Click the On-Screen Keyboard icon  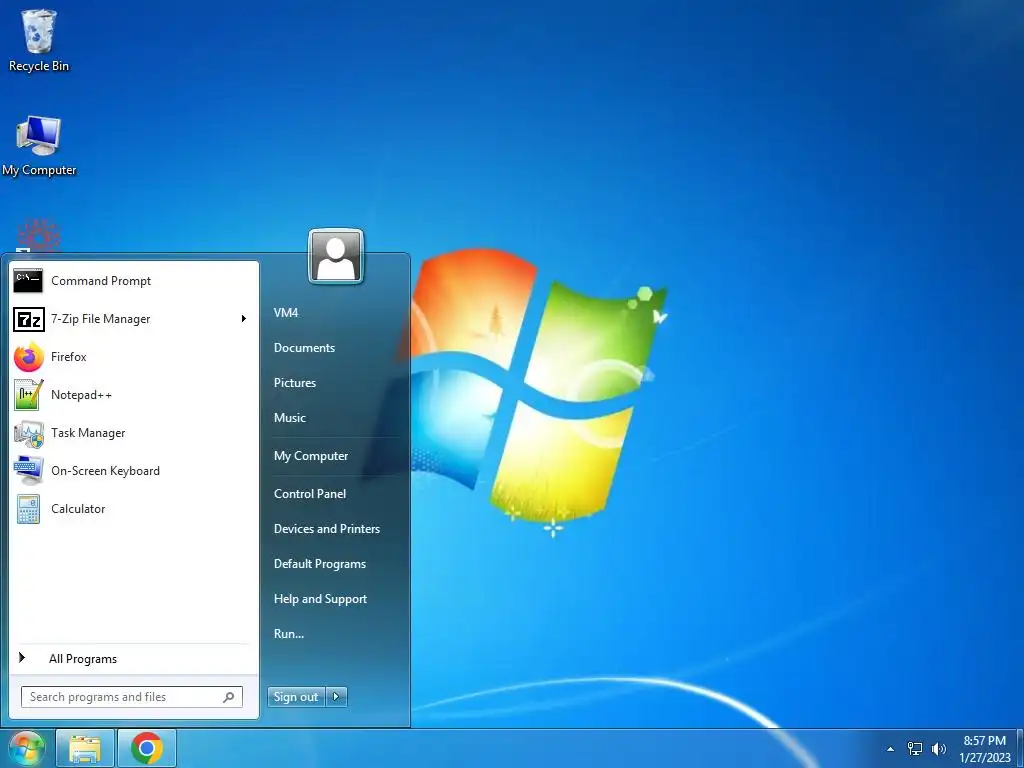(x=28, y=471)
